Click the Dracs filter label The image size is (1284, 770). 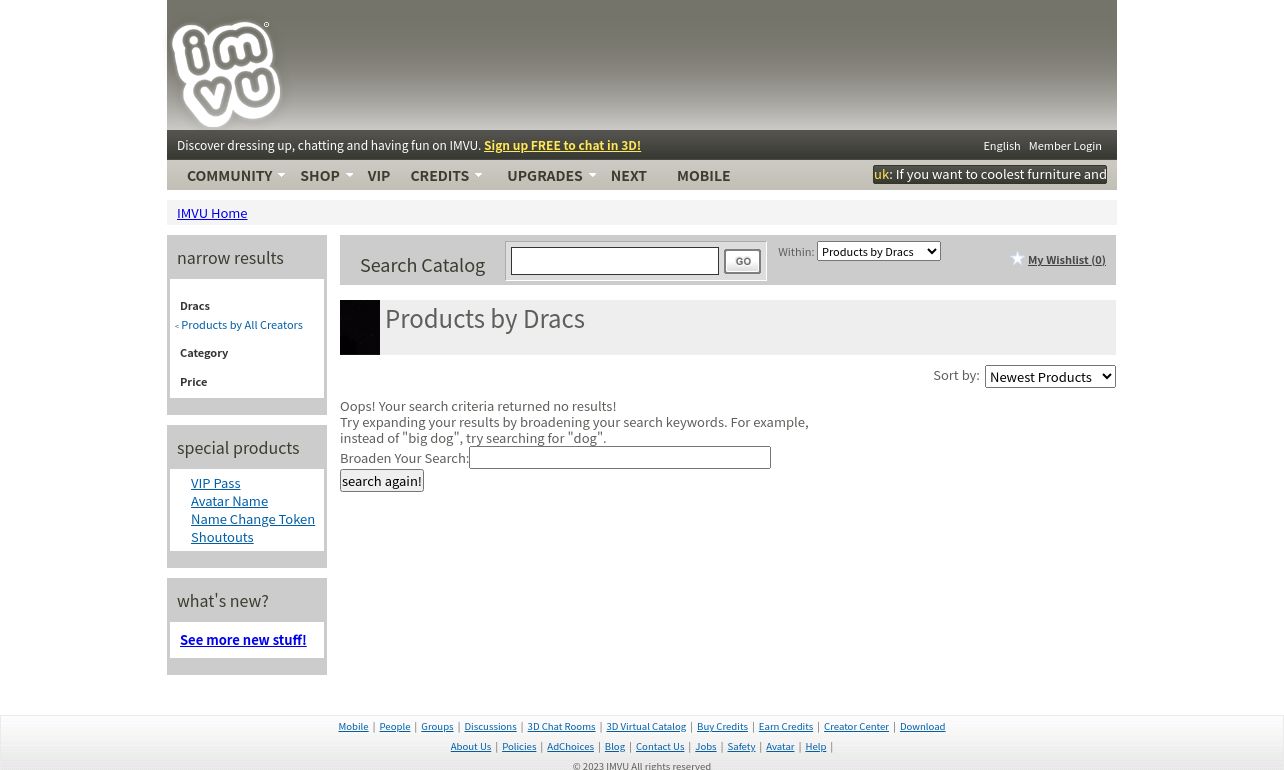point(195,306)
